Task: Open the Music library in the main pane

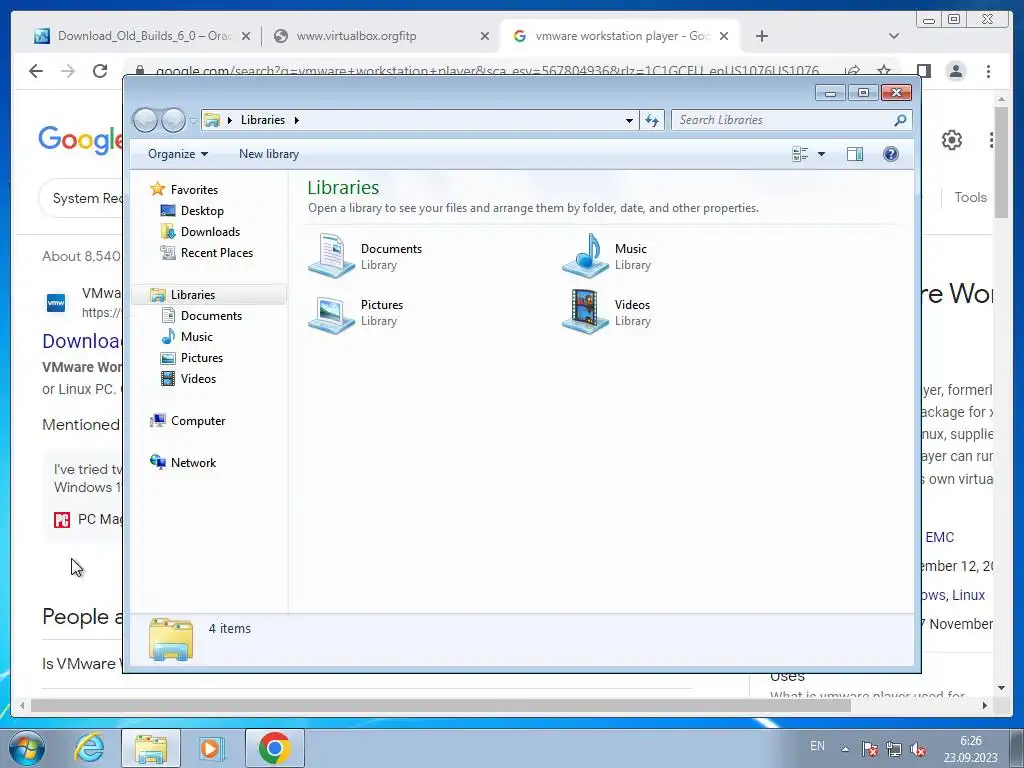Action: coord(607,256)
